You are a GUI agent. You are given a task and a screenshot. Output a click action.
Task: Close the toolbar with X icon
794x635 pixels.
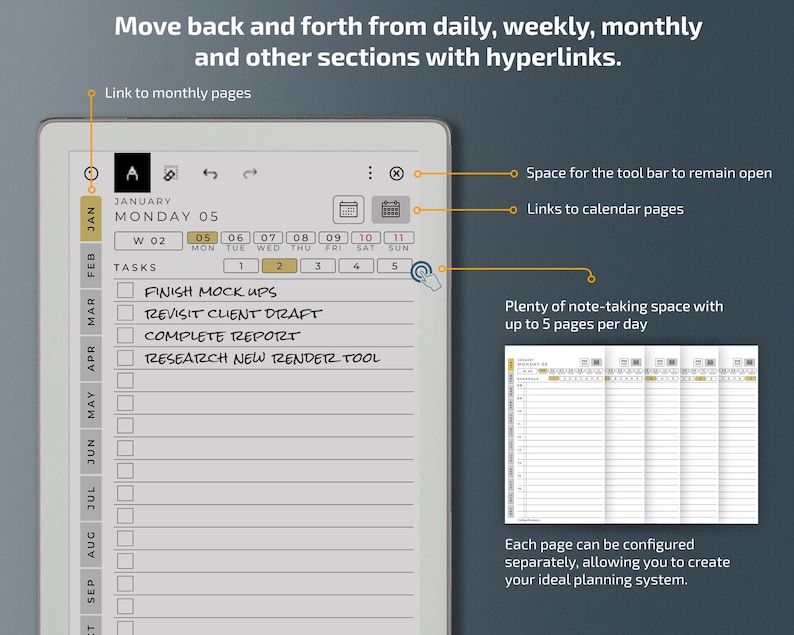click(x=396, y=173)
